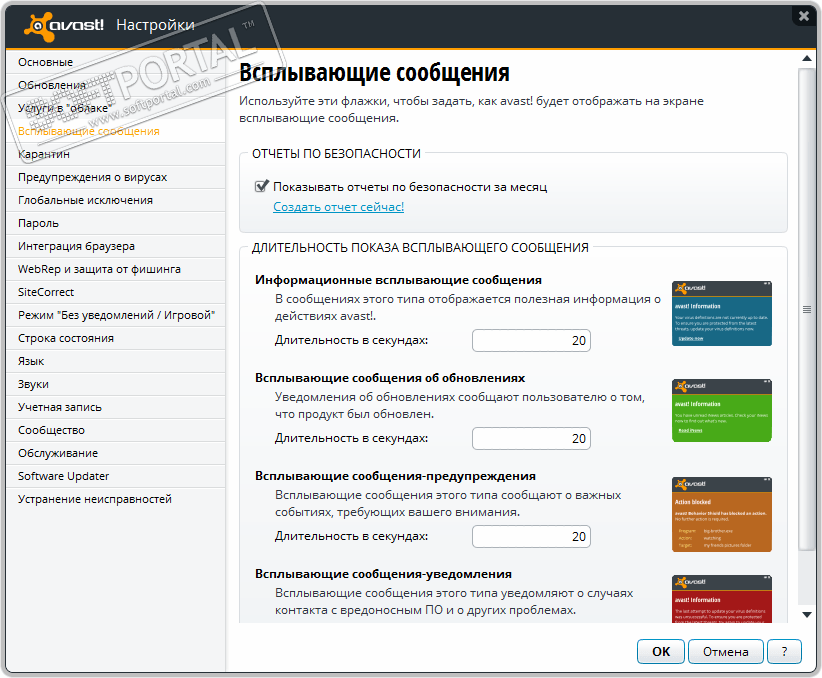The height and width of the screenshot is (678, 822).
Task: Confirm settings with OK button
Action: click(661, 652)
